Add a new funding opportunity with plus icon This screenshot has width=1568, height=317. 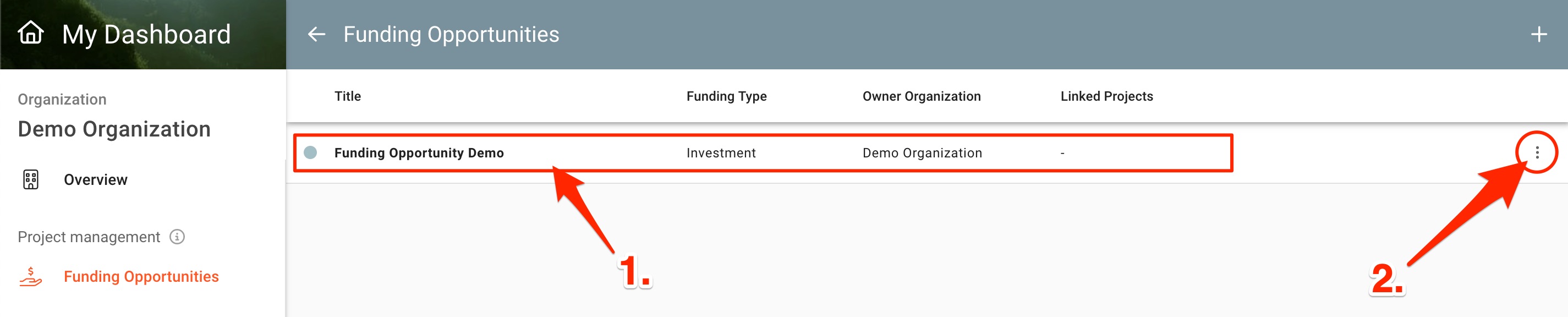click(x=1538, y=35)
